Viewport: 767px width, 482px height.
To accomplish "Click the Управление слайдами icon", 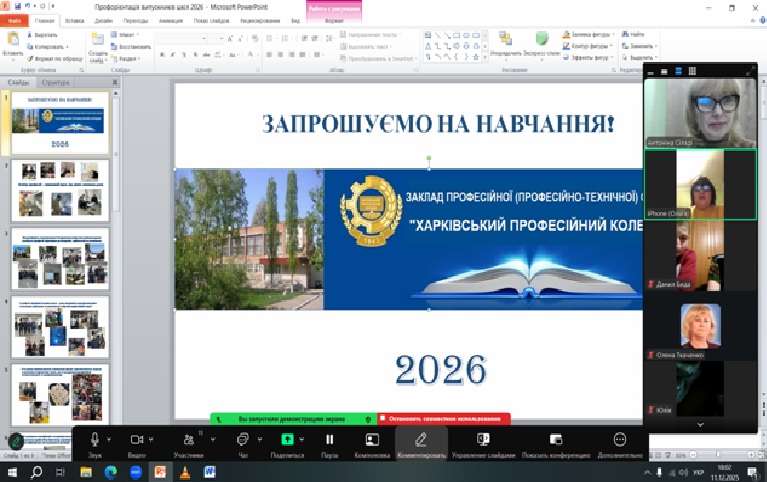I will point(483,440).
